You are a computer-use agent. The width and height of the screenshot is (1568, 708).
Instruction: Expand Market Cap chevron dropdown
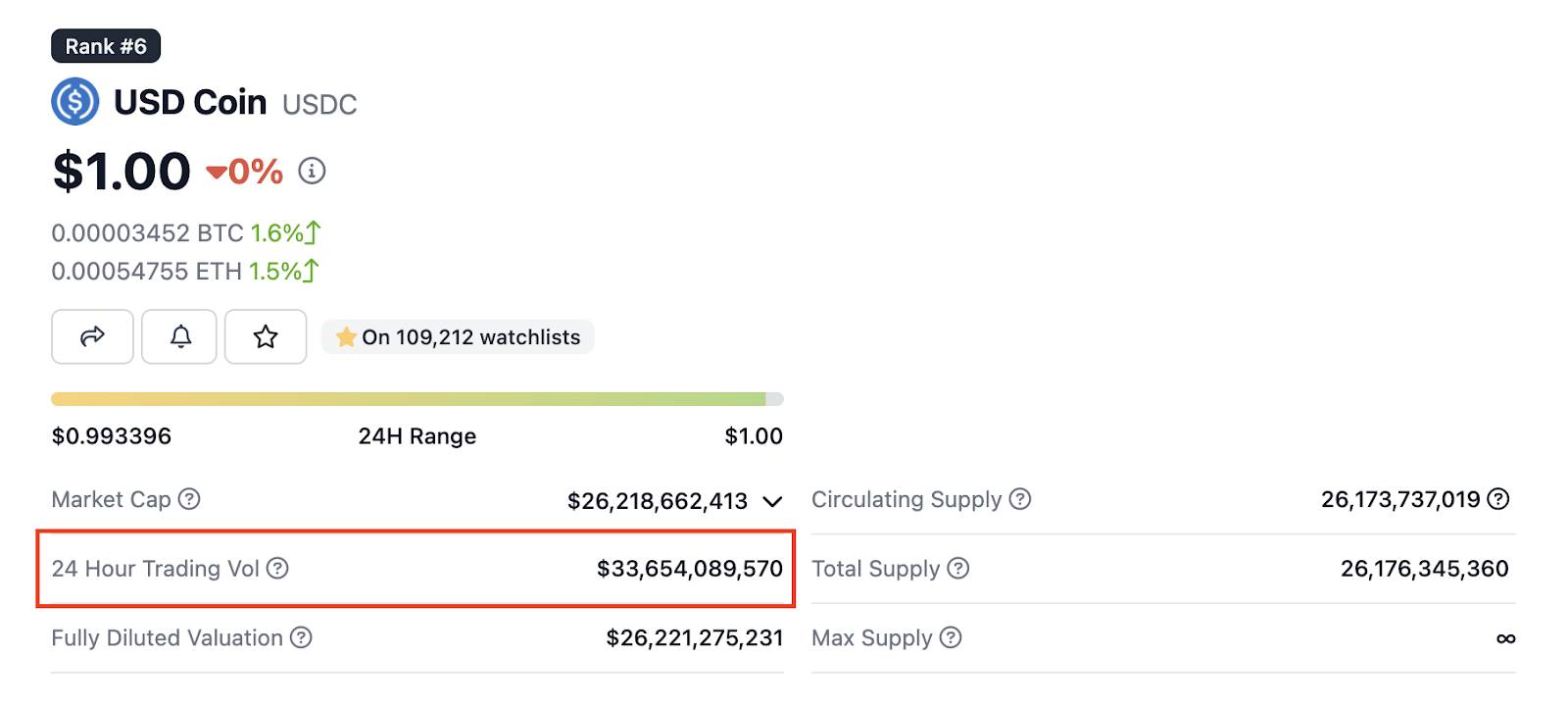coord(772,502)
